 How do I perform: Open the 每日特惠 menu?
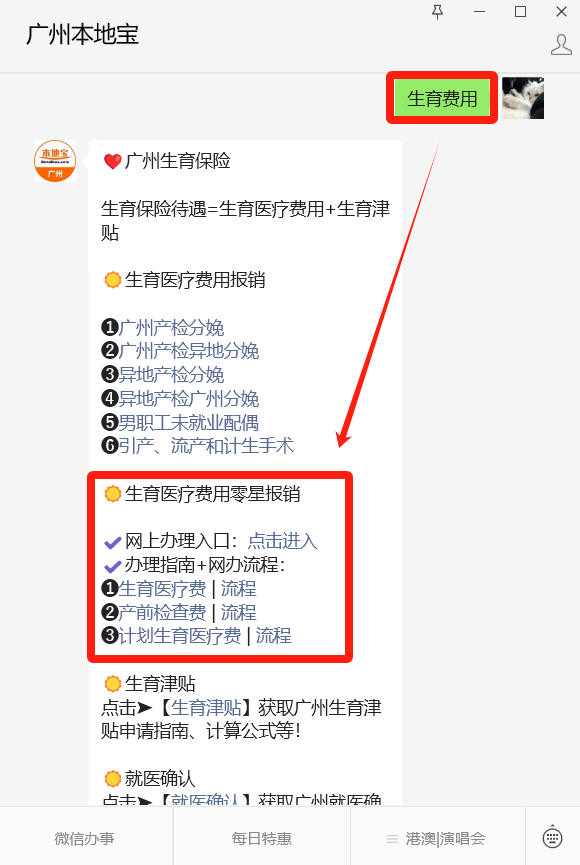coord(262,839)
